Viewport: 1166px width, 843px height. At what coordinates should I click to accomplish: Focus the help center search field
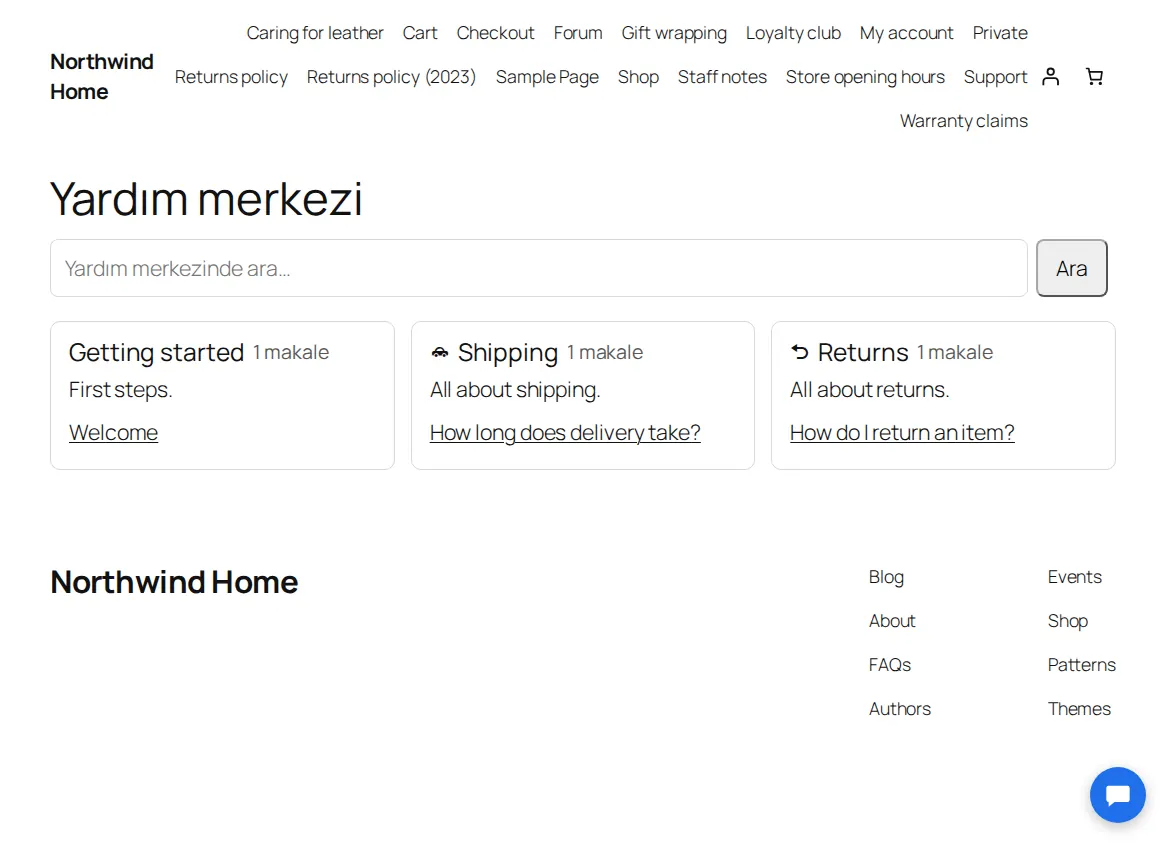(x=538, y=268)
